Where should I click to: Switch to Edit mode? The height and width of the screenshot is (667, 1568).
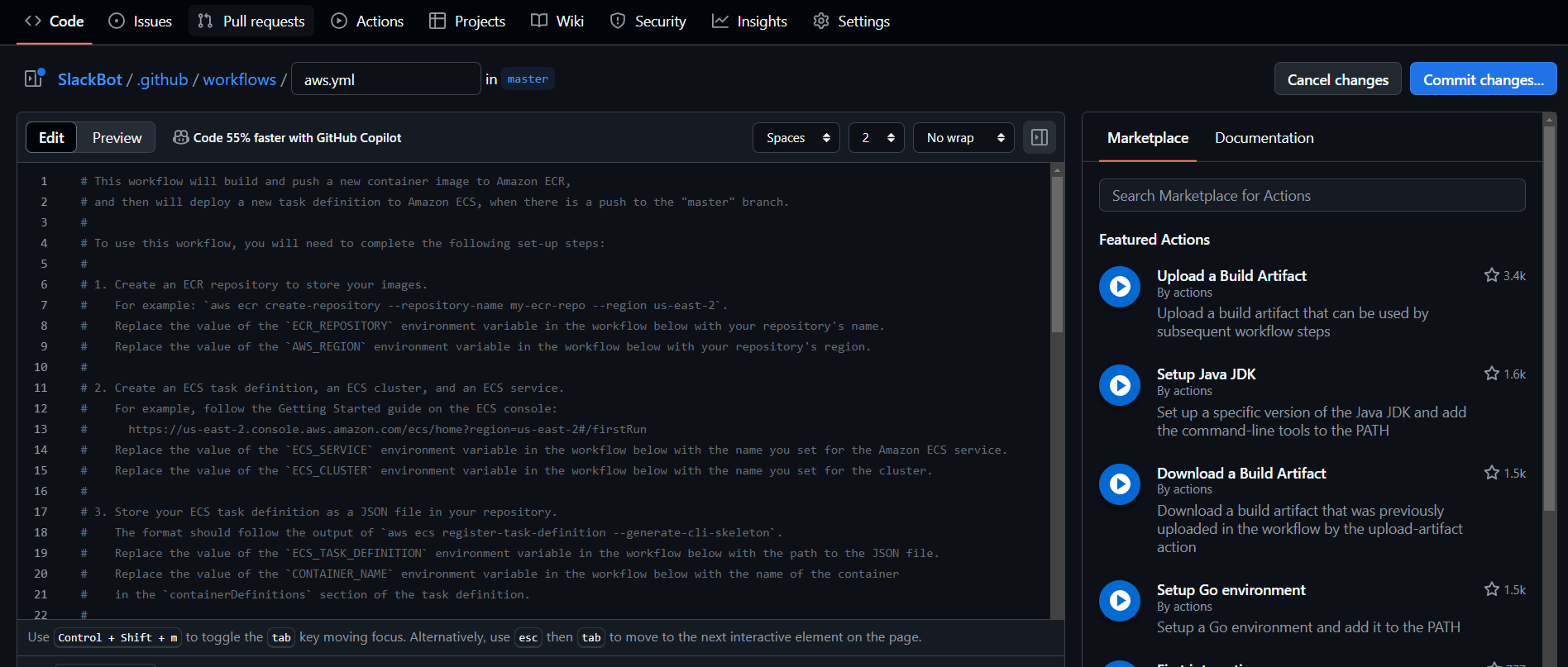point(51,137)
